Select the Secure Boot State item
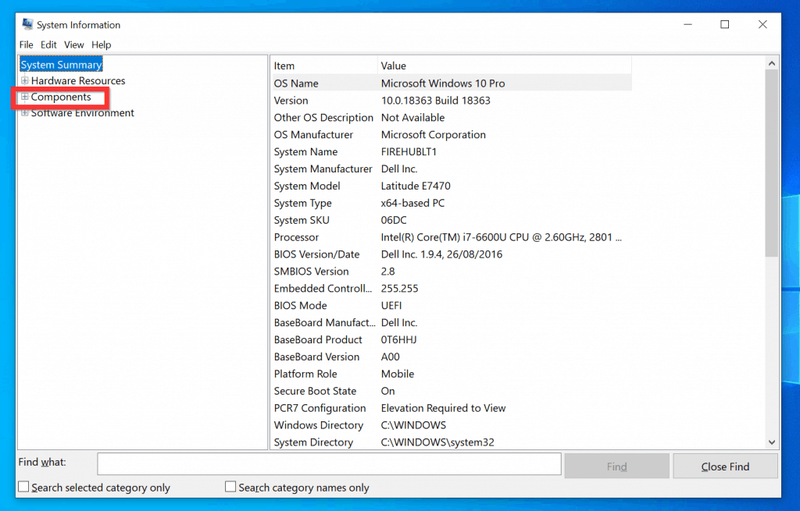Screen dimensions: 800x511 click(x=315, y=391)
